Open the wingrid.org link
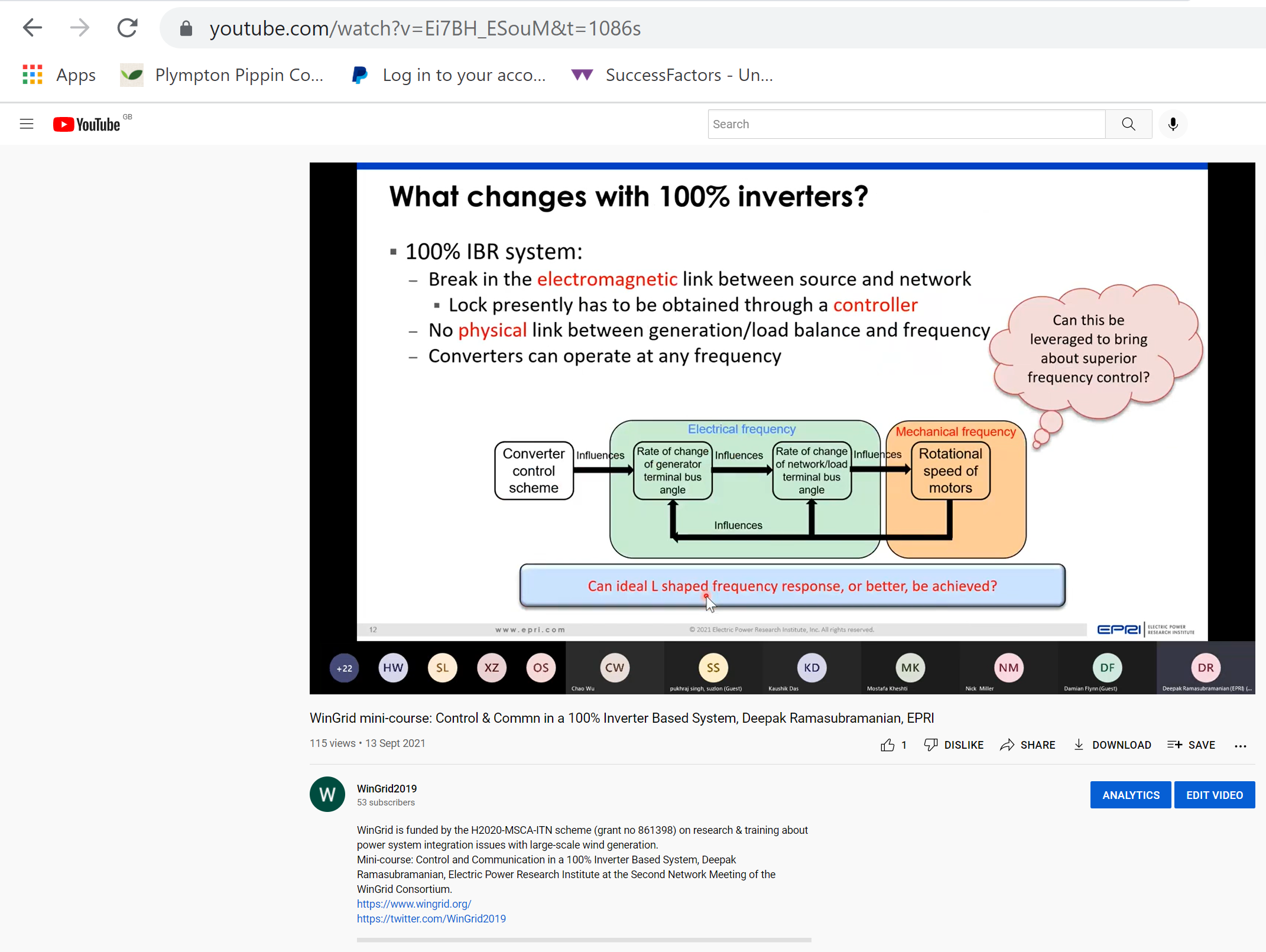Image resolution: width=1266 pixels, height=952 pixels. pos(414,904)
